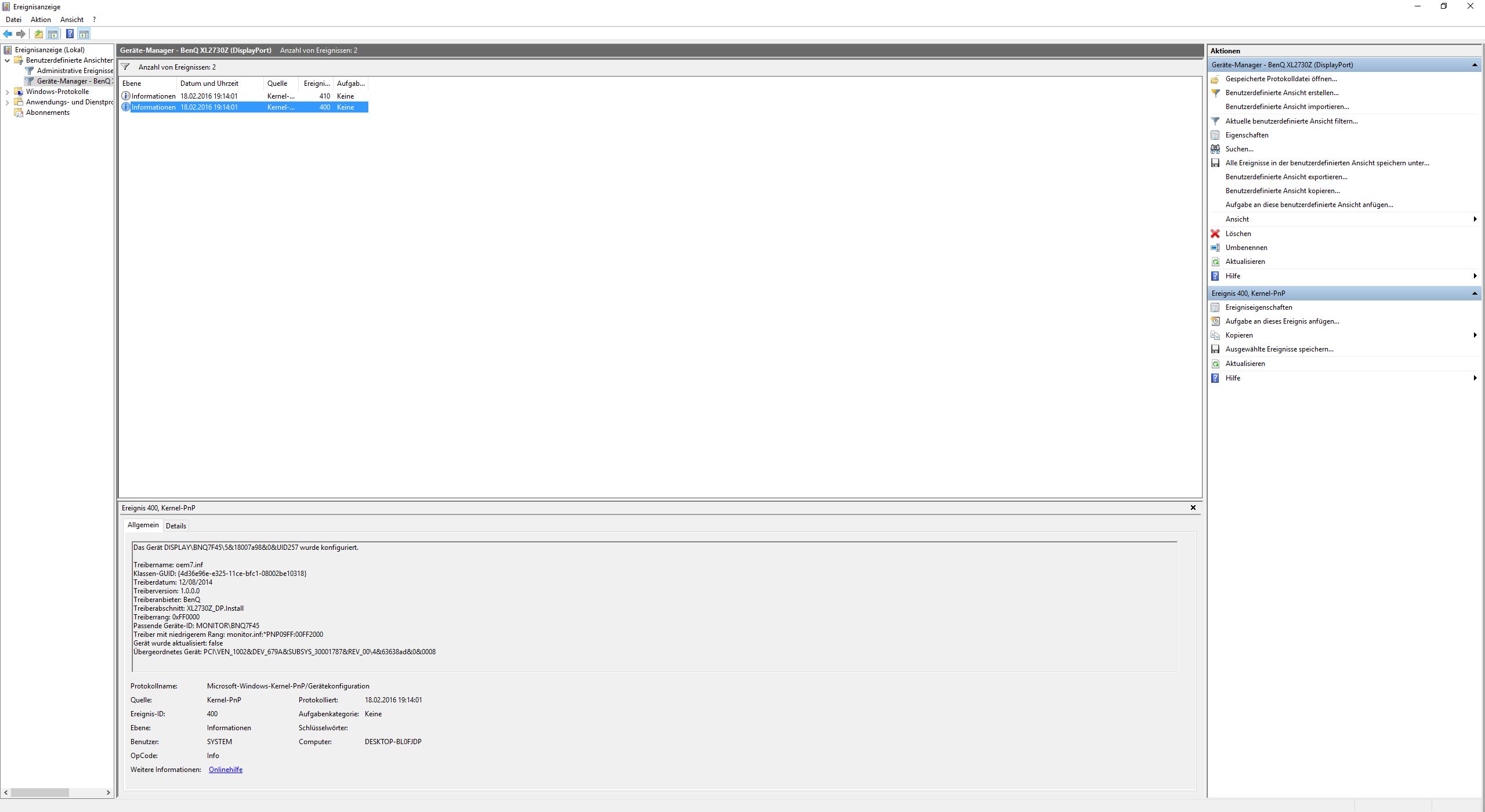Toggle the action pane toolbar icon
Image resolution: width=1485 pixels, height=812 pixels.
coord(84,34)
